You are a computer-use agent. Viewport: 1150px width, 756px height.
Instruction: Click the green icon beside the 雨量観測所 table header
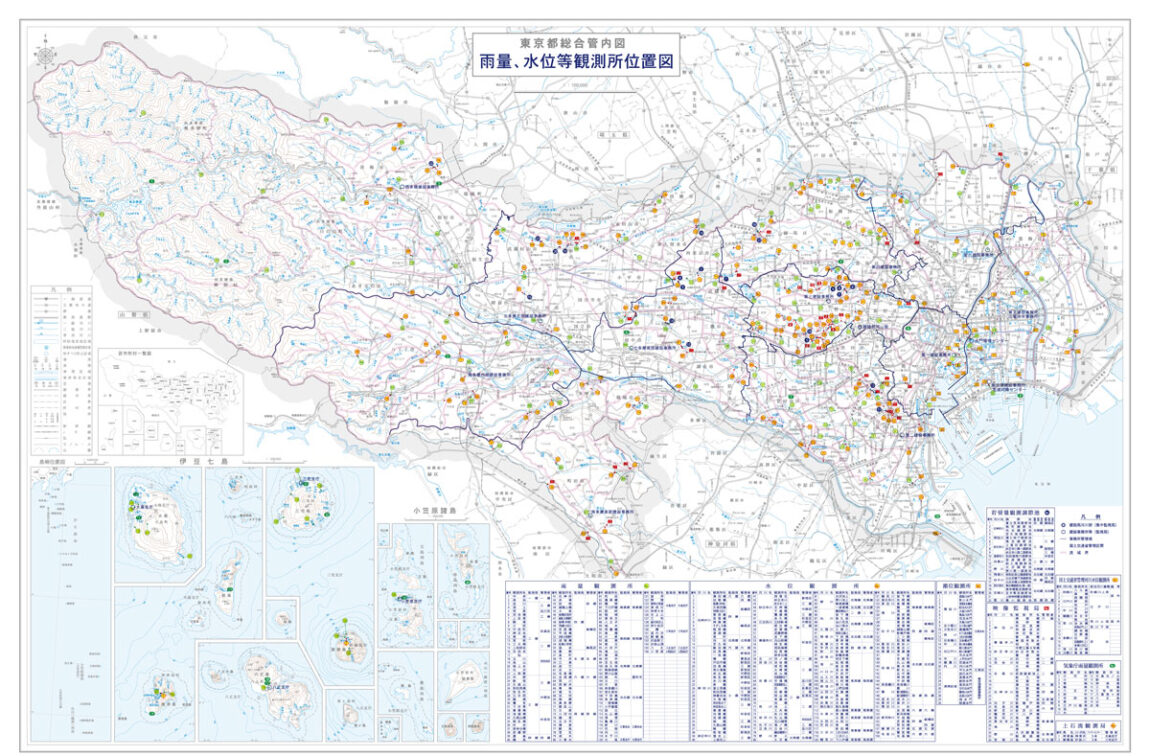click(x=646, y=586)
